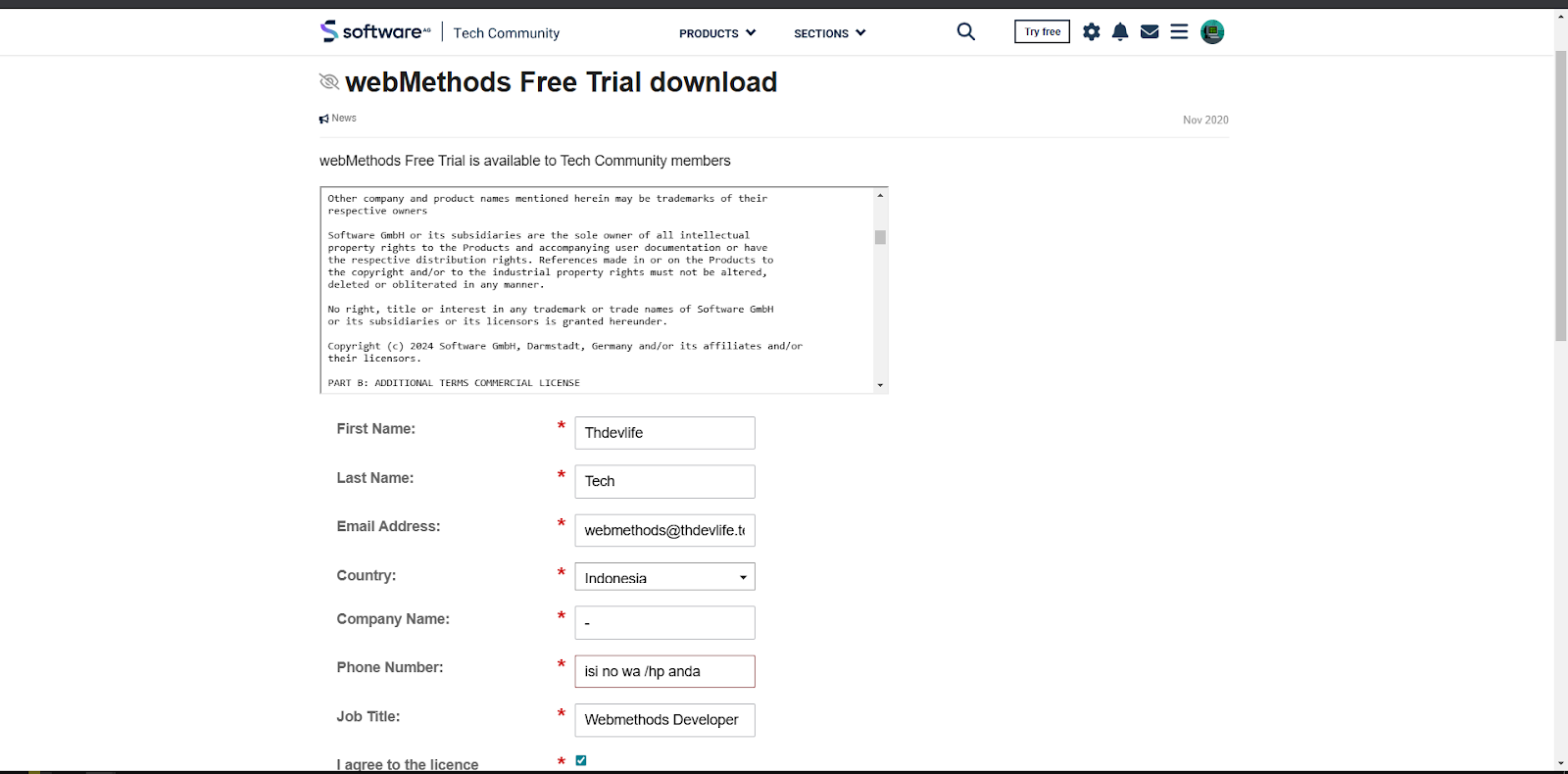This screenshot has width=1568, height=774.
Task: Toggle the I agree to the licence checkbox
Action: tap(581, 760)
